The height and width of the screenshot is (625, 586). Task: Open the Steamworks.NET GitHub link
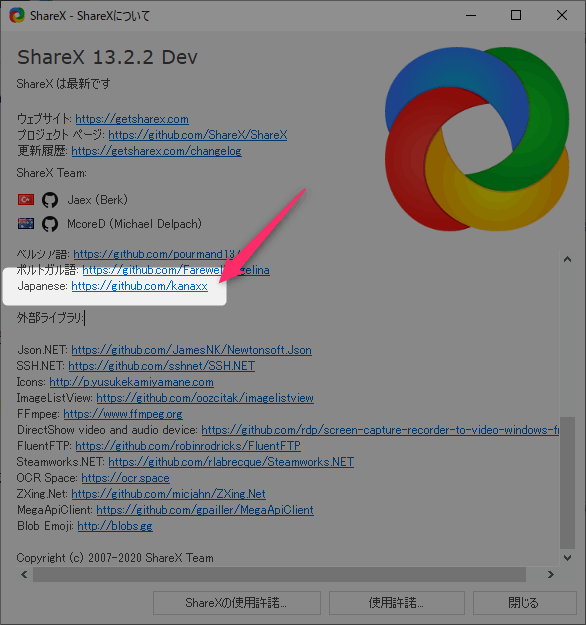click(x=231, y=462)
